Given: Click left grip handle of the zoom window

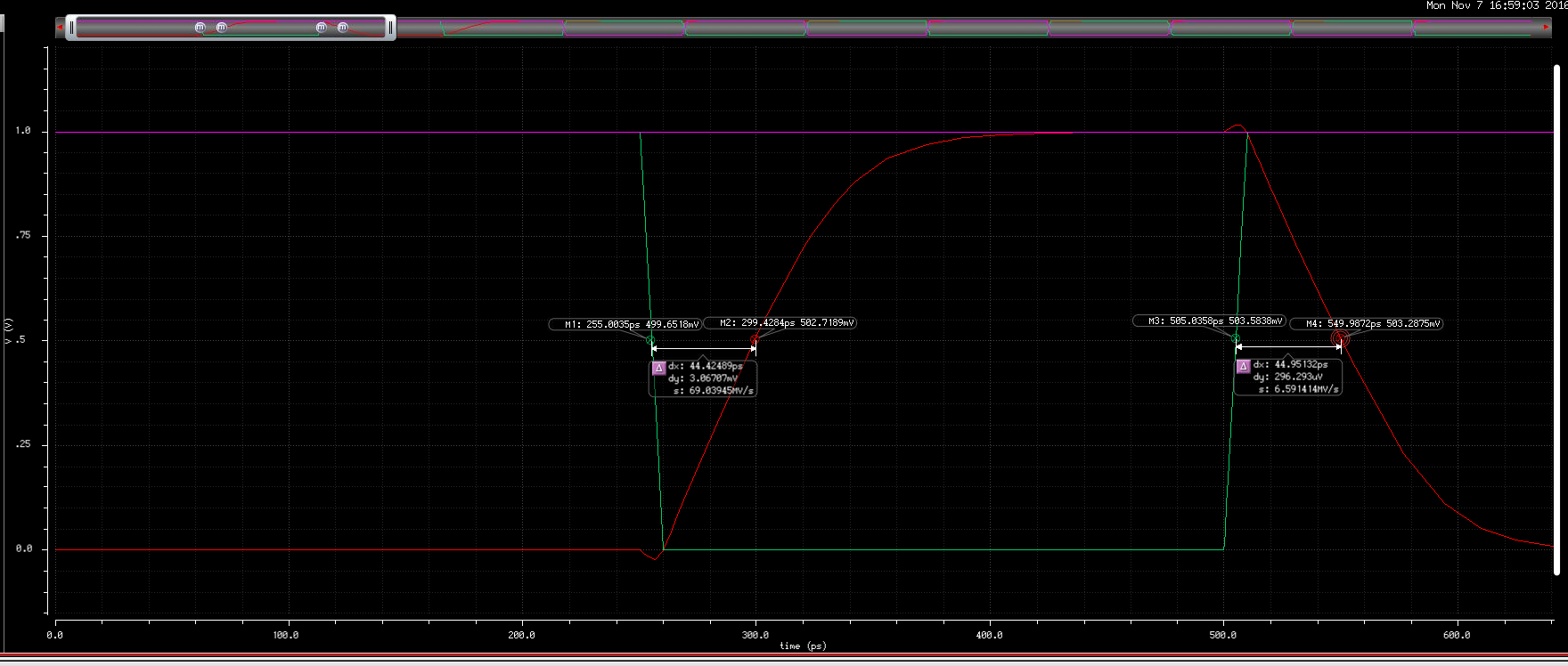Looking at the screenshot, I should pyautogui.click(x=72, y=28).
